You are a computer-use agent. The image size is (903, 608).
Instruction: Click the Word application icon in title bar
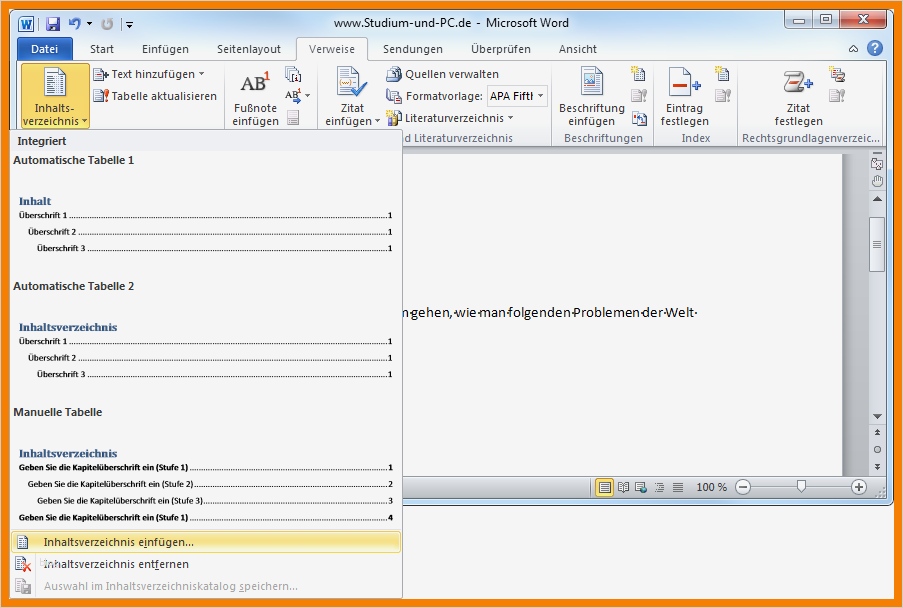[x=26, y=24]
